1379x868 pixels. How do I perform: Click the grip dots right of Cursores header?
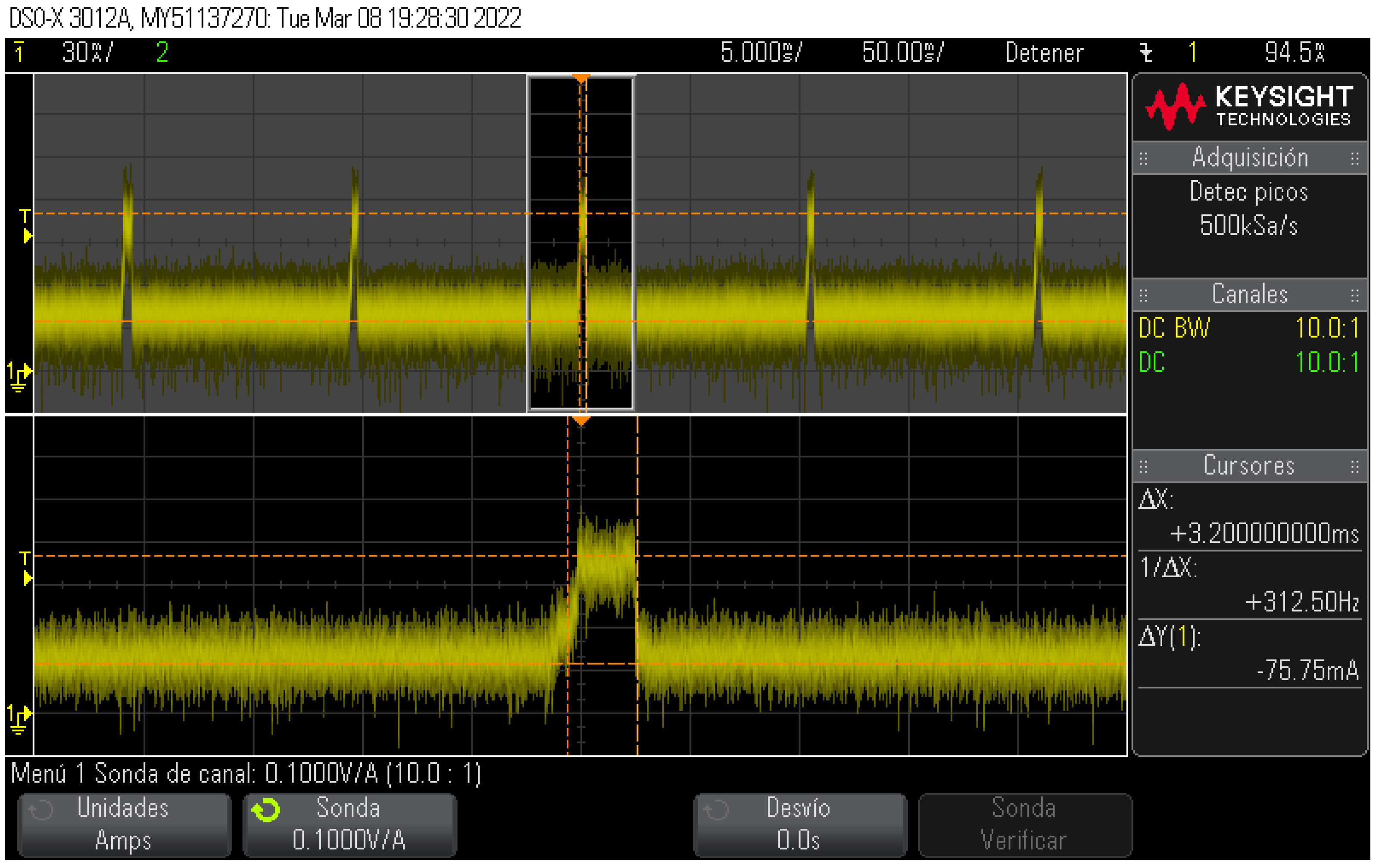(1354, 467)
